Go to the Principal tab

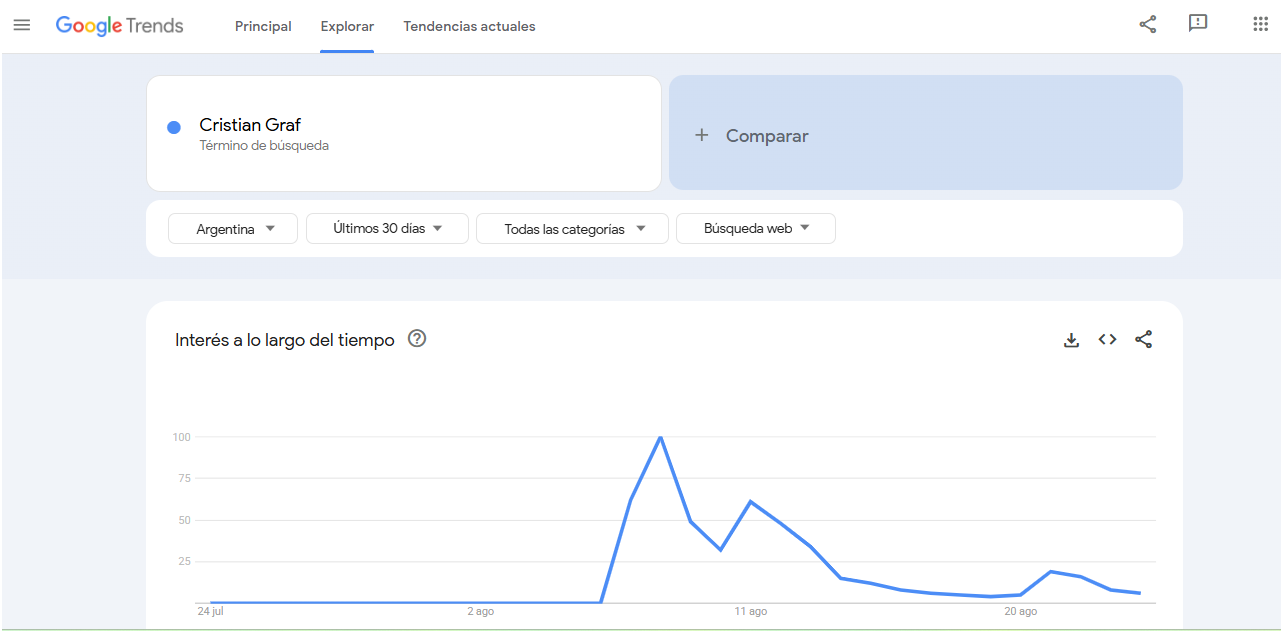pyautogui.click(x=263, y=27)
